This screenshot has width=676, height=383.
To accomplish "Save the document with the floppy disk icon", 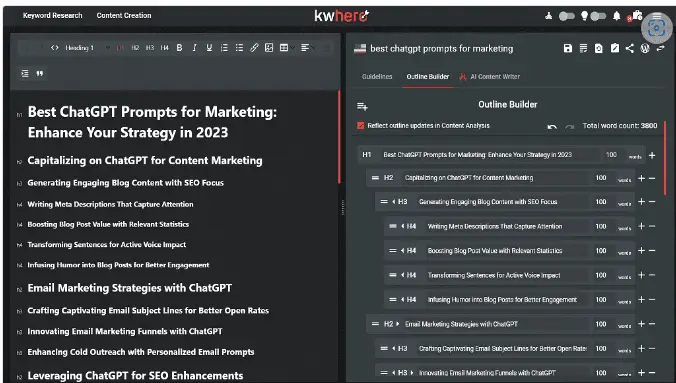I will point(568,48).
